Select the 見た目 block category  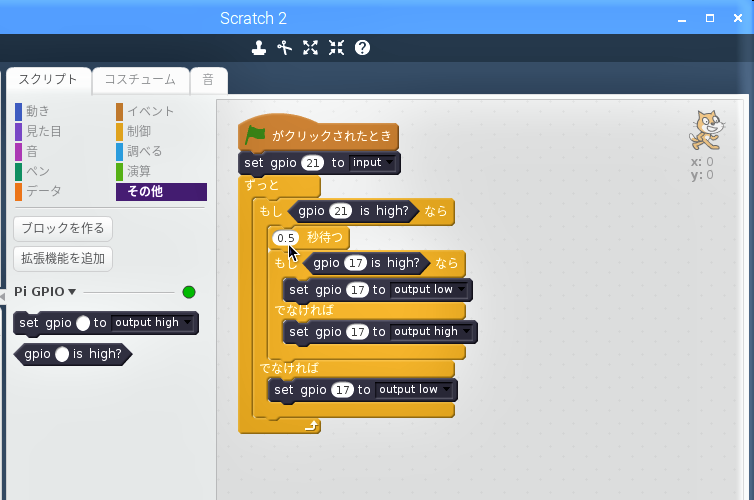[x=38, y=131]
